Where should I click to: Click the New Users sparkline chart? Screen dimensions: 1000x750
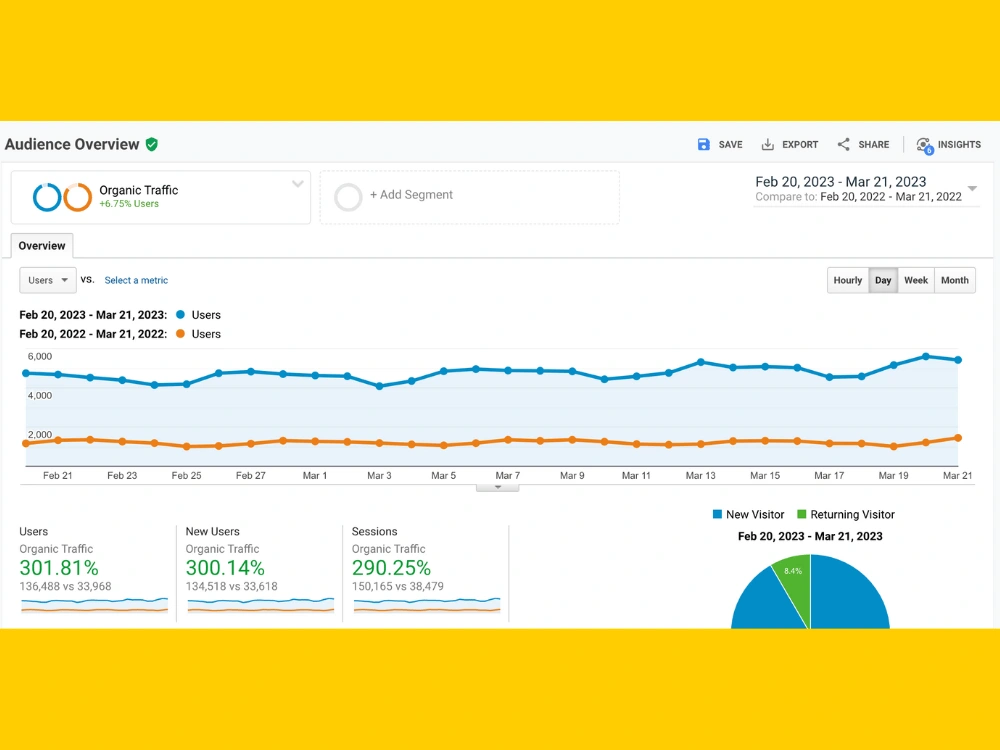point(260,605)
